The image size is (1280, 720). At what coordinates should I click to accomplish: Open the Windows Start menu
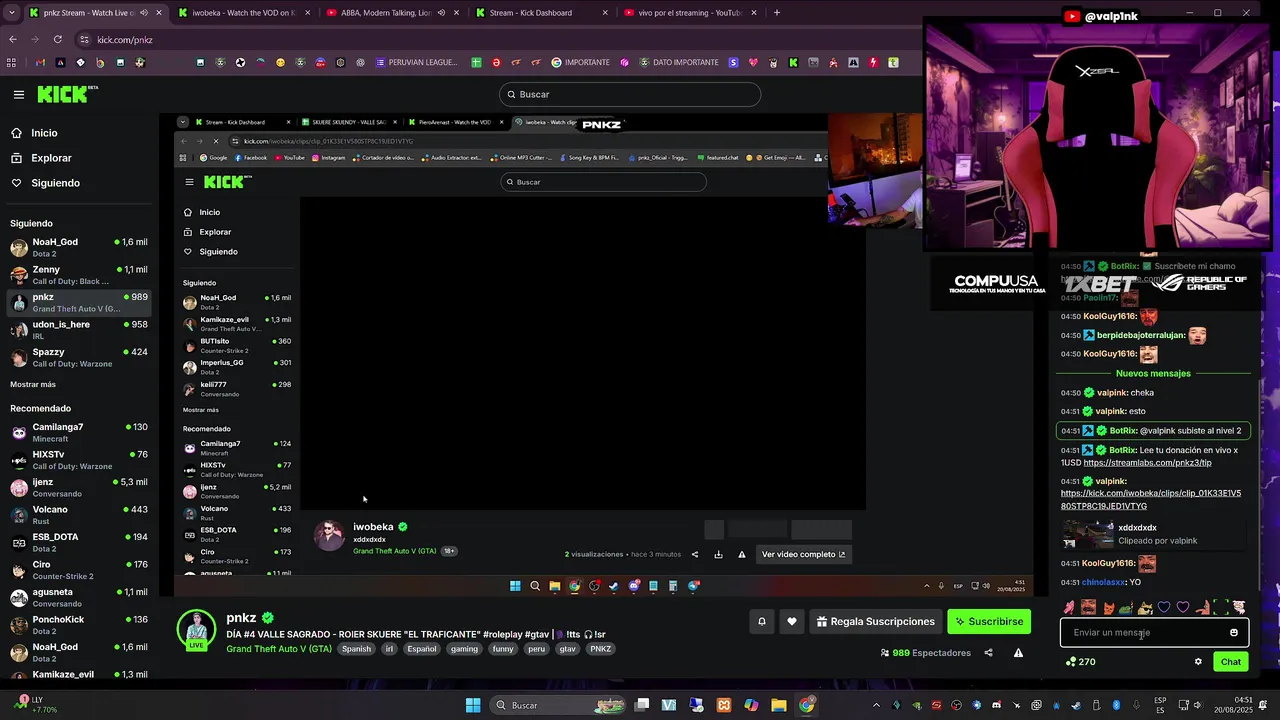coord(472,705)
